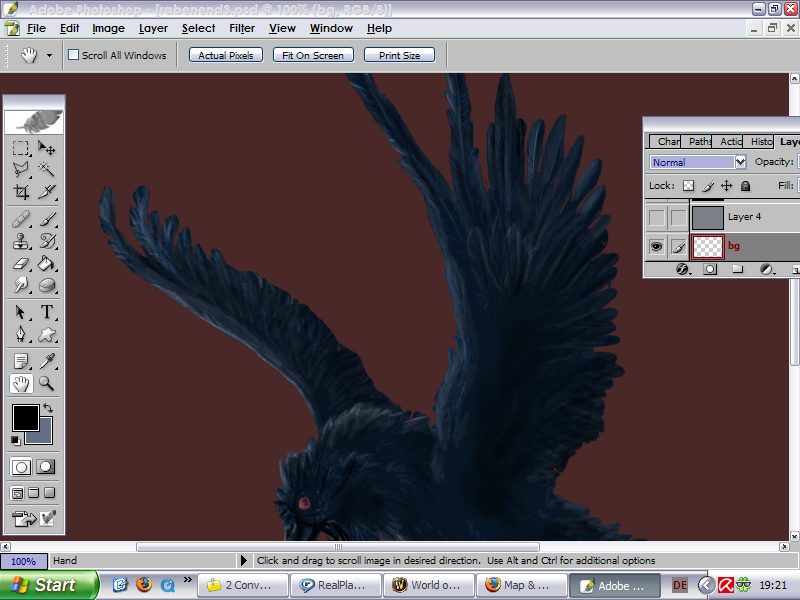Select the Clone Stamp tool

pyautogui.click(x=20, y=241)
